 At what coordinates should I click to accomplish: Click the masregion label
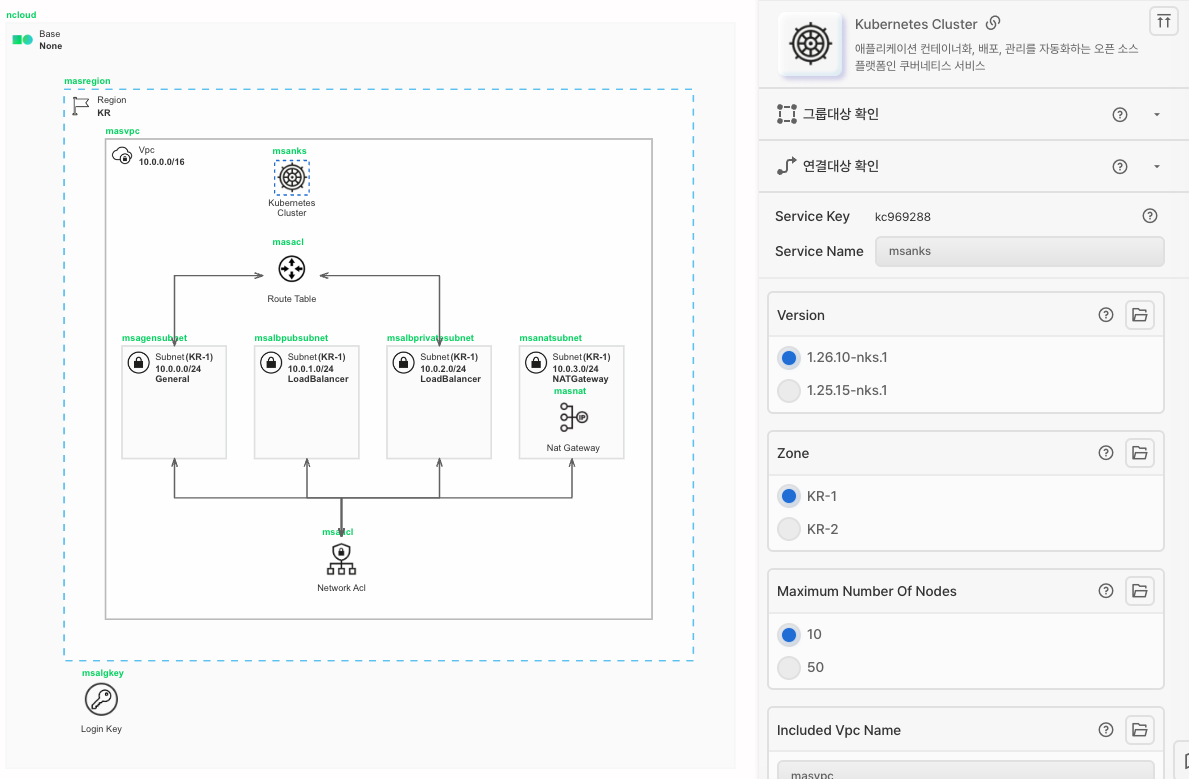pos(87,81)
